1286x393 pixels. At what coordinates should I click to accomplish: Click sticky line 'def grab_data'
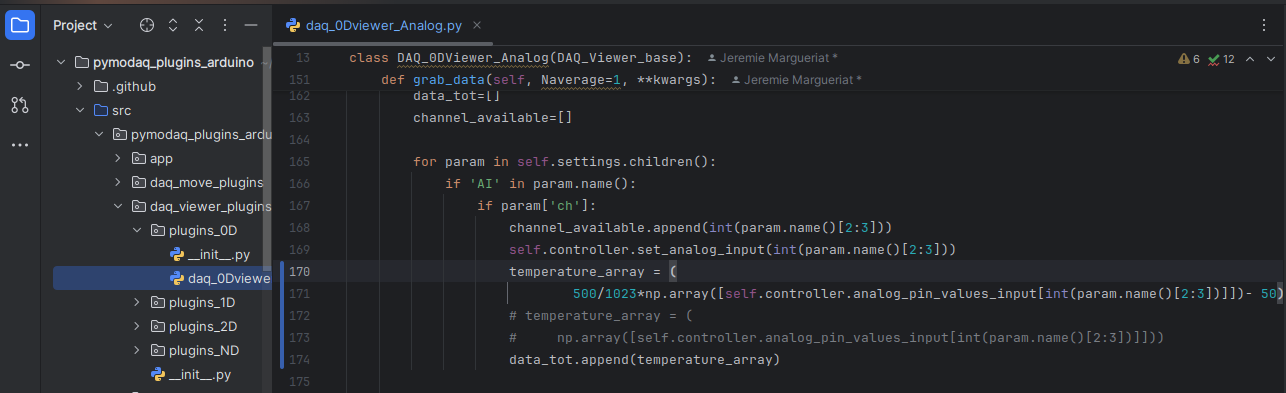click(548, 79)
